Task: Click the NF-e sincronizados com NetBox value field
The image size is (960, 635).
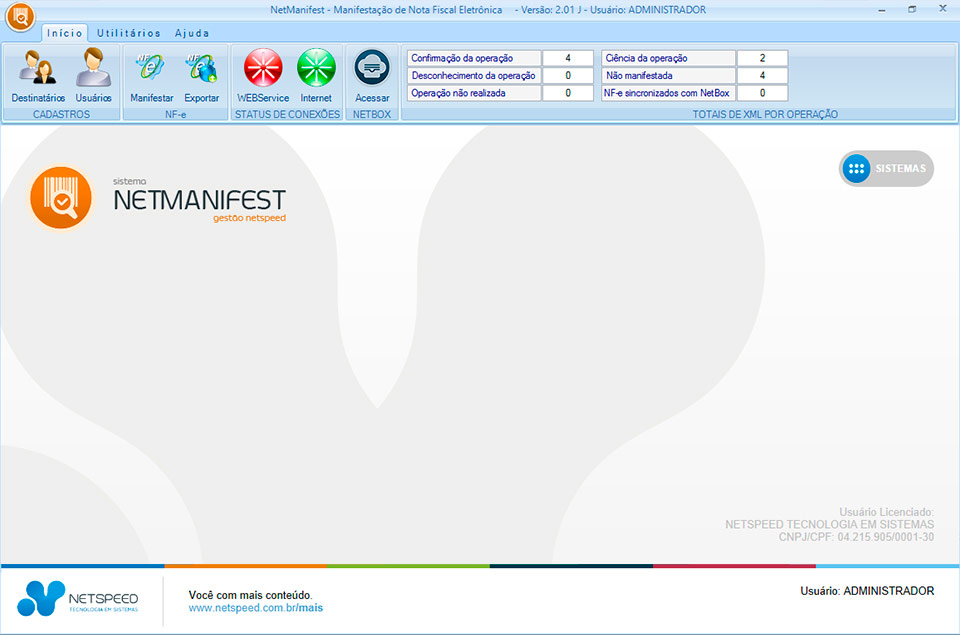Action: (762, 93)
